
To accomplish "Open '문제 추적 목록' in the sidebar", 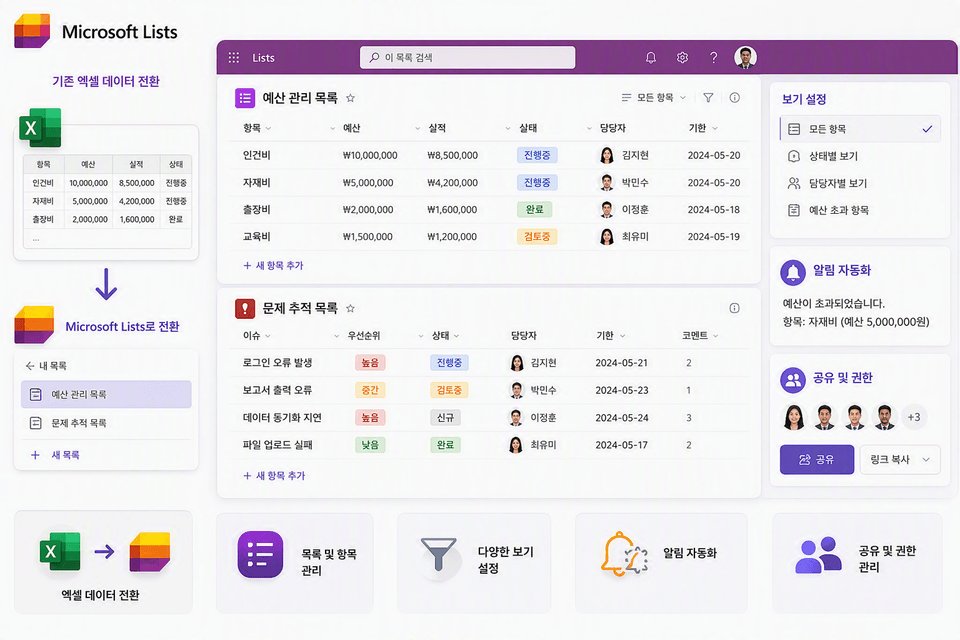I will [107, 423].
